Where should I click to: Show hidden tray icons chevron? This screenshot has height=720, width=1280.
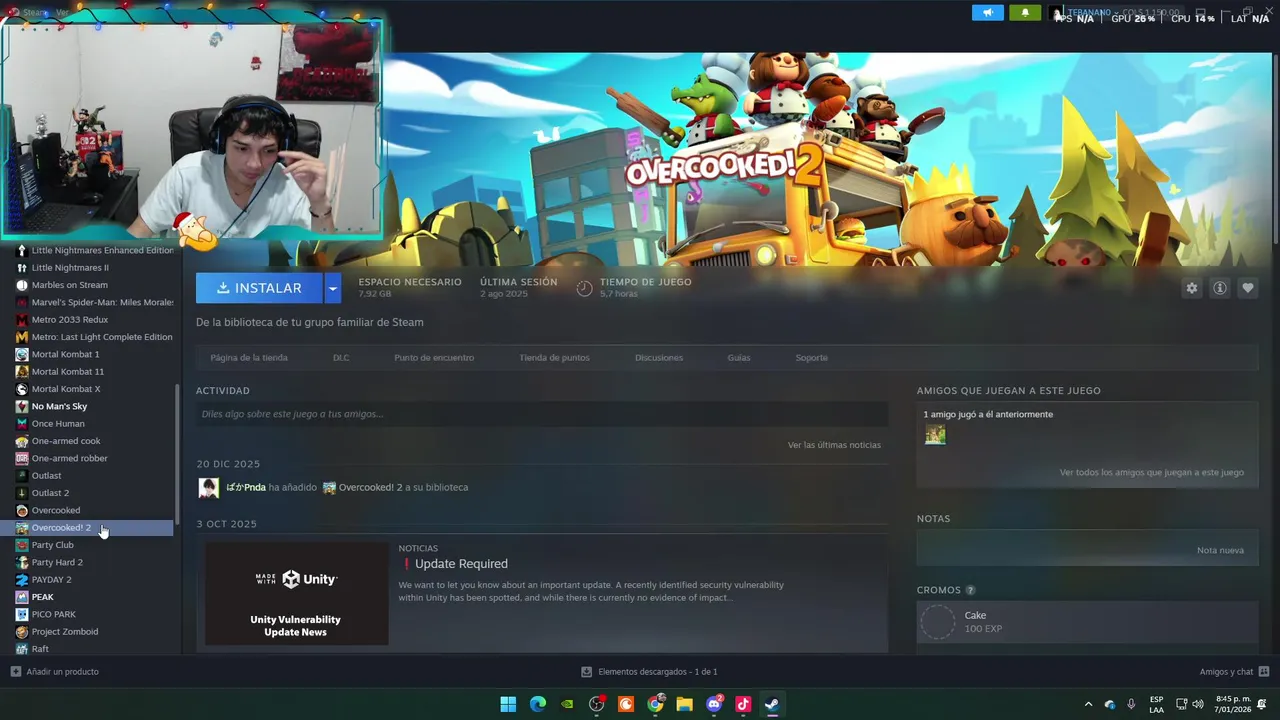1088,704
